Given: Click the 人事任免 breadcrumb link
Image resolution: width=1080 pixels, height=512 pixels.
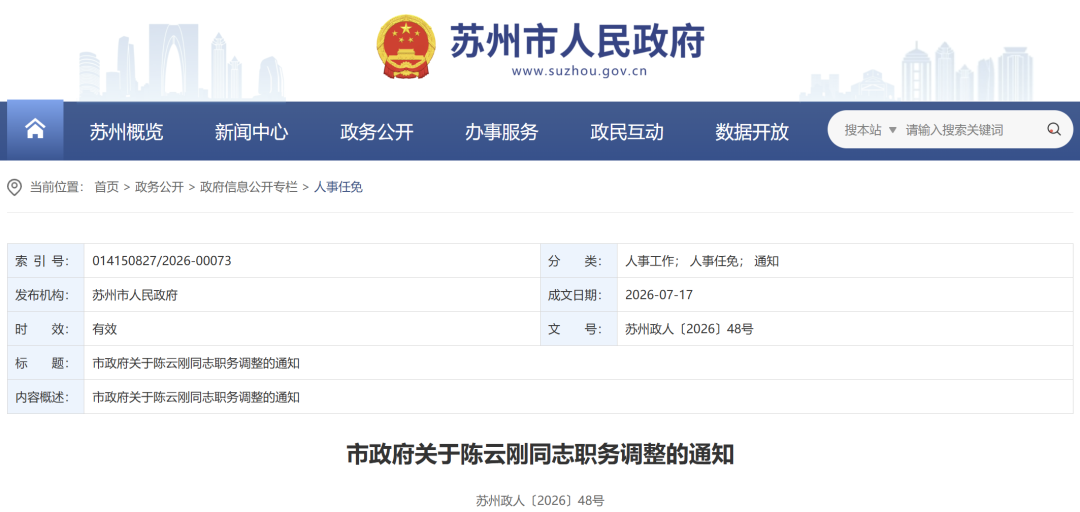Looking at the screenshot, I should pyautogui.click(x=338, y=187).
